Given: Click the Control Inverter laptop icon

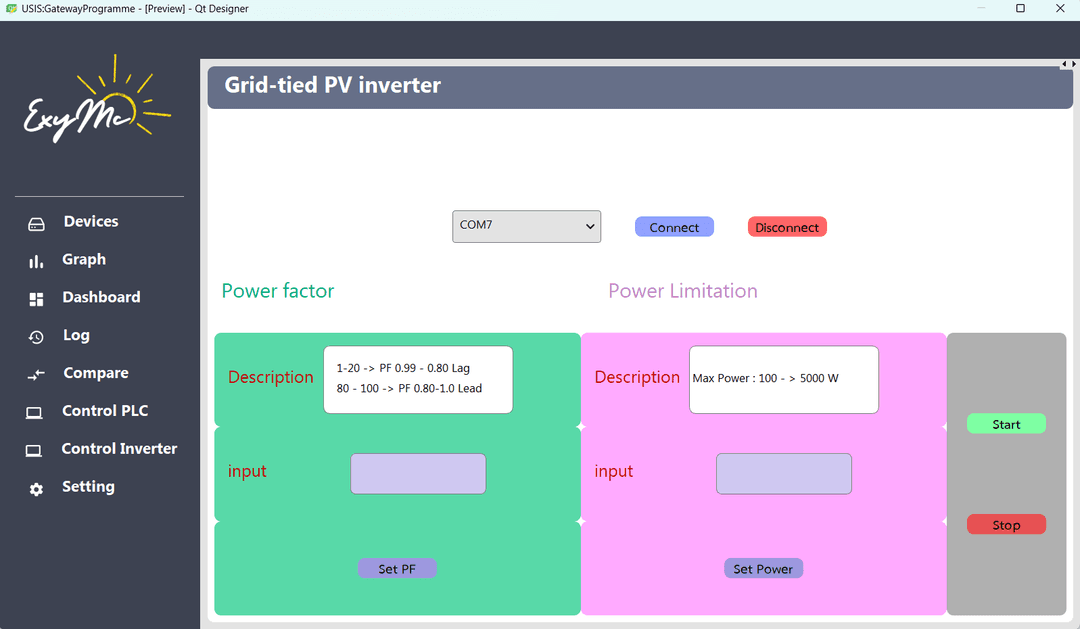Looking at the screenshot, I should tap(34, 451).
